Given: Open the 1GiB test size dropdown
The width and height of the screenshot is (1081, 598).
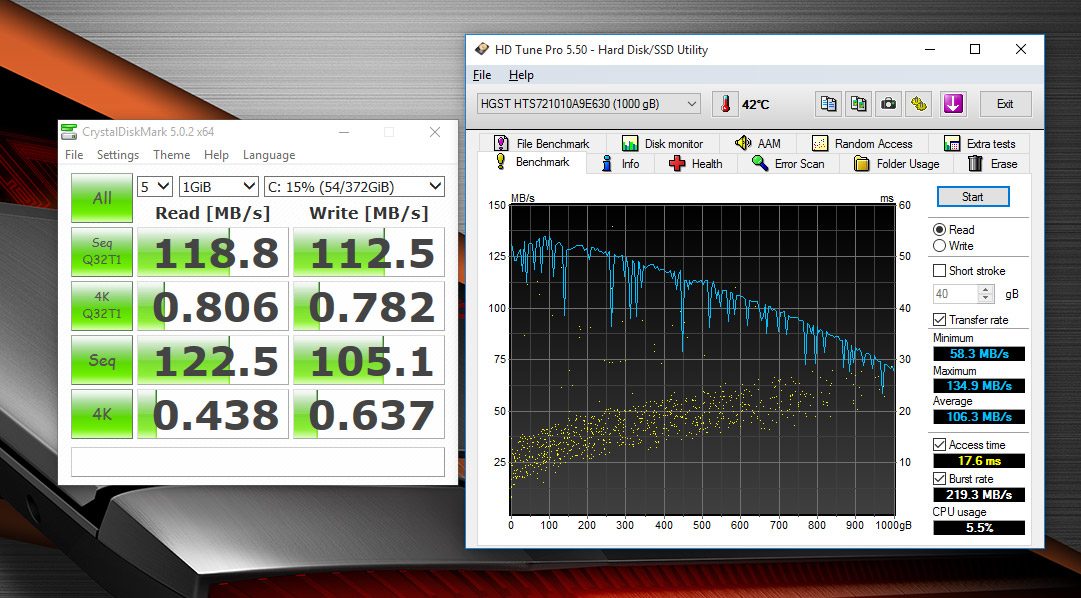Looking at the screenshot, I should pos(219,186).
